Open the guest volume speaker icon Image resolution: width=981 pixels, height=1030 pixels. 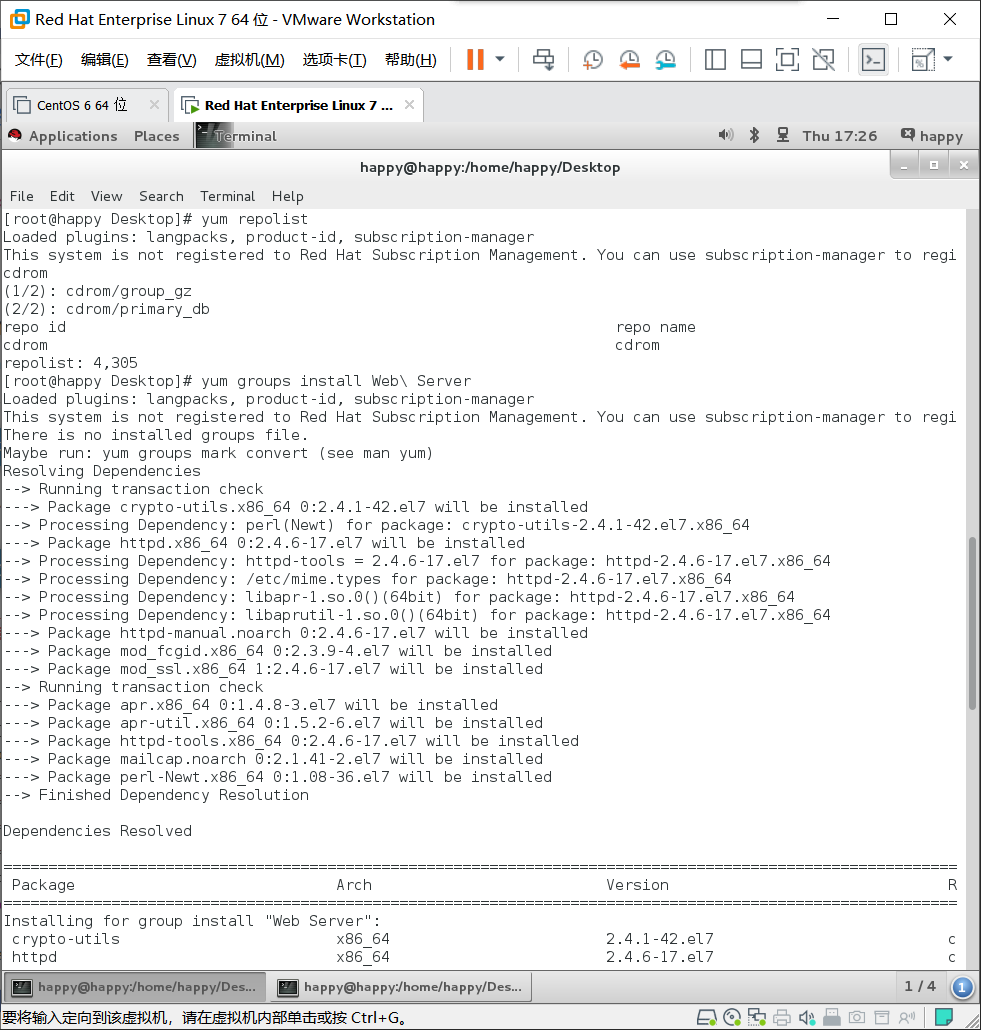725,135
